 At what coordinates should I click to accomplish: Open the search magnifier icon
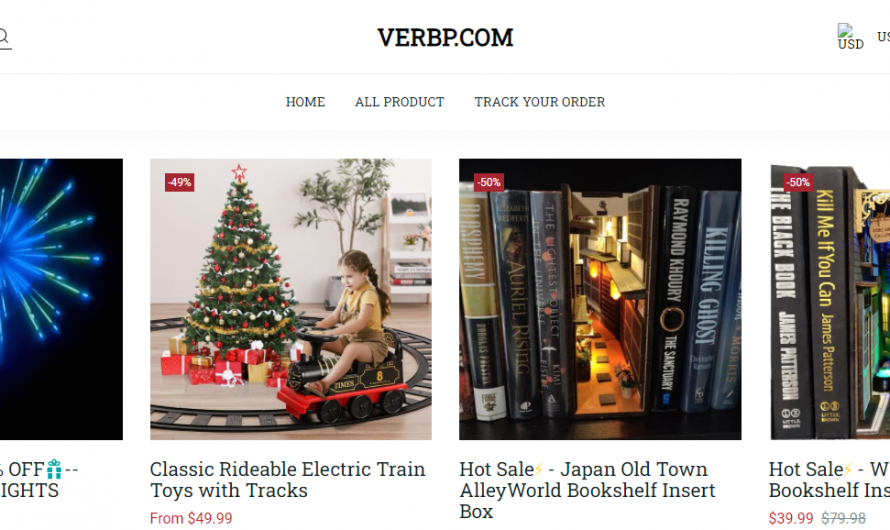click(x=3, y=37)
